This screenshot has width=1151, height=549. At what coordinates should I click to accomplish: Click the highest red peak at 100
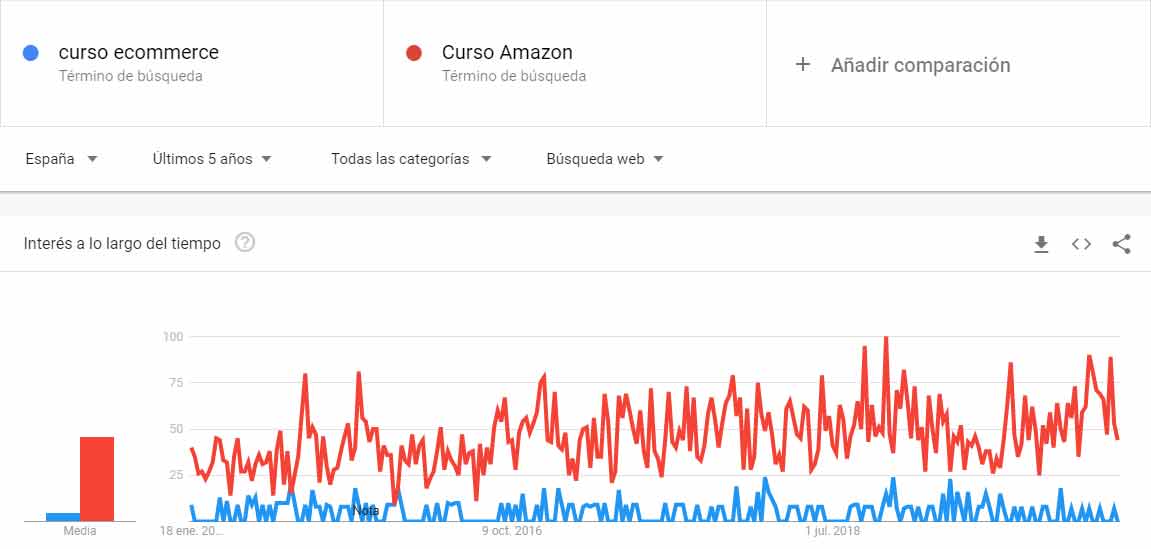click(886, 340)
